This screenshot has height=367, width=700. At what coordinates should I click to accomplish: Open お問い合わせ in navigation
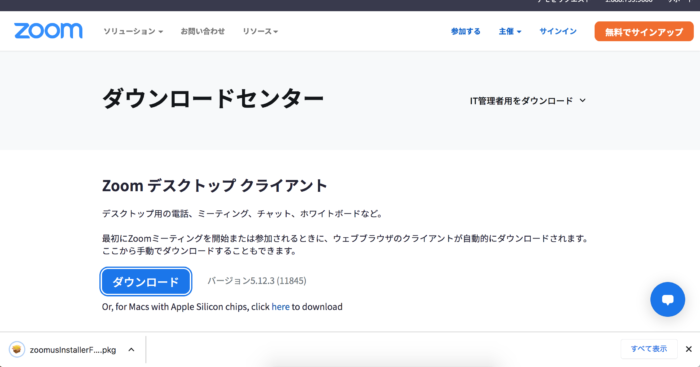pos(203,32)
